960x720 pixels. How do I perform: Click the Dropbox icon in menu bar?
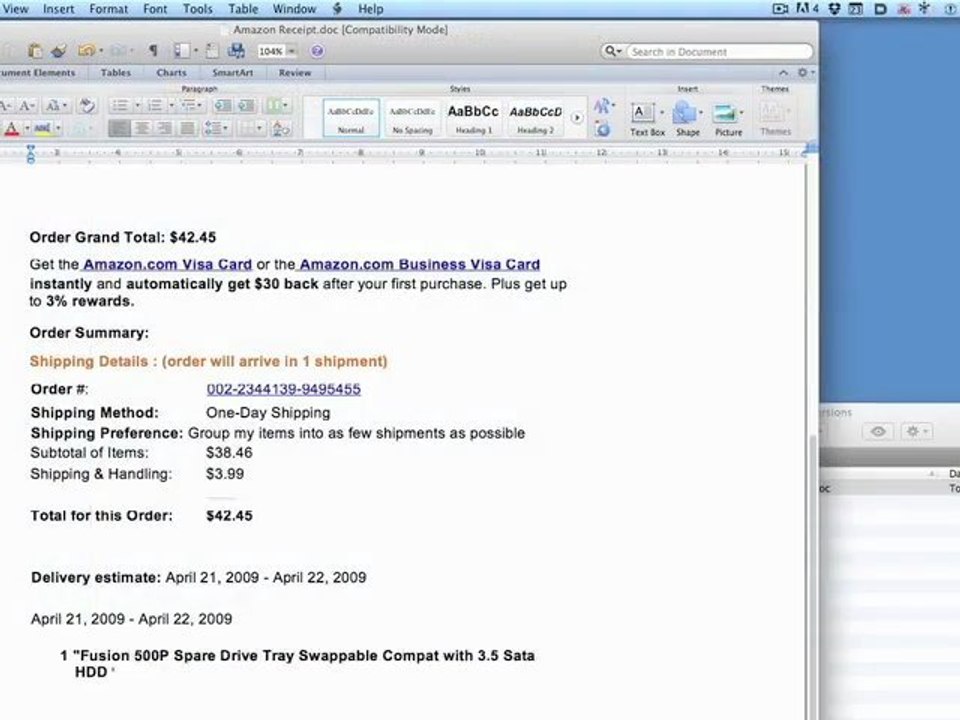(834, 9)
